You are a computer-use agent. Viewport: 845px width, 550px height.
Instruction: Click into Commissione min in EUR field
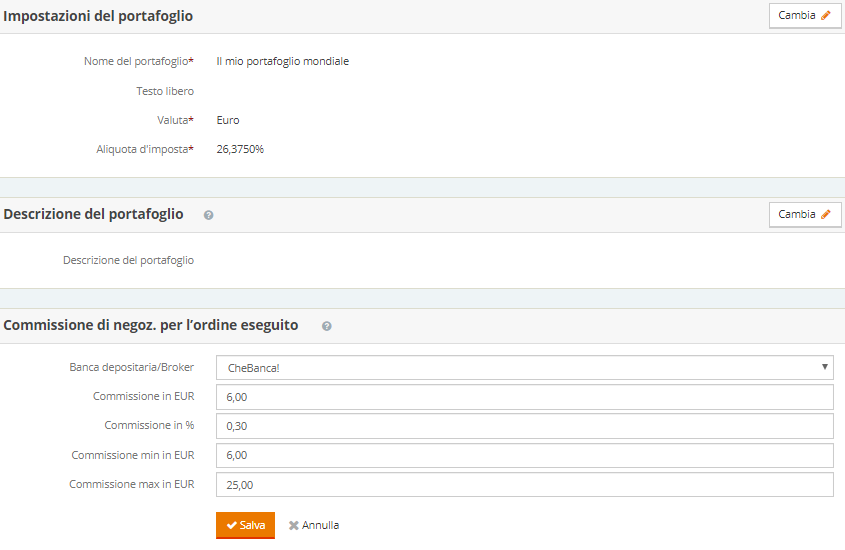tap(525, 455)
